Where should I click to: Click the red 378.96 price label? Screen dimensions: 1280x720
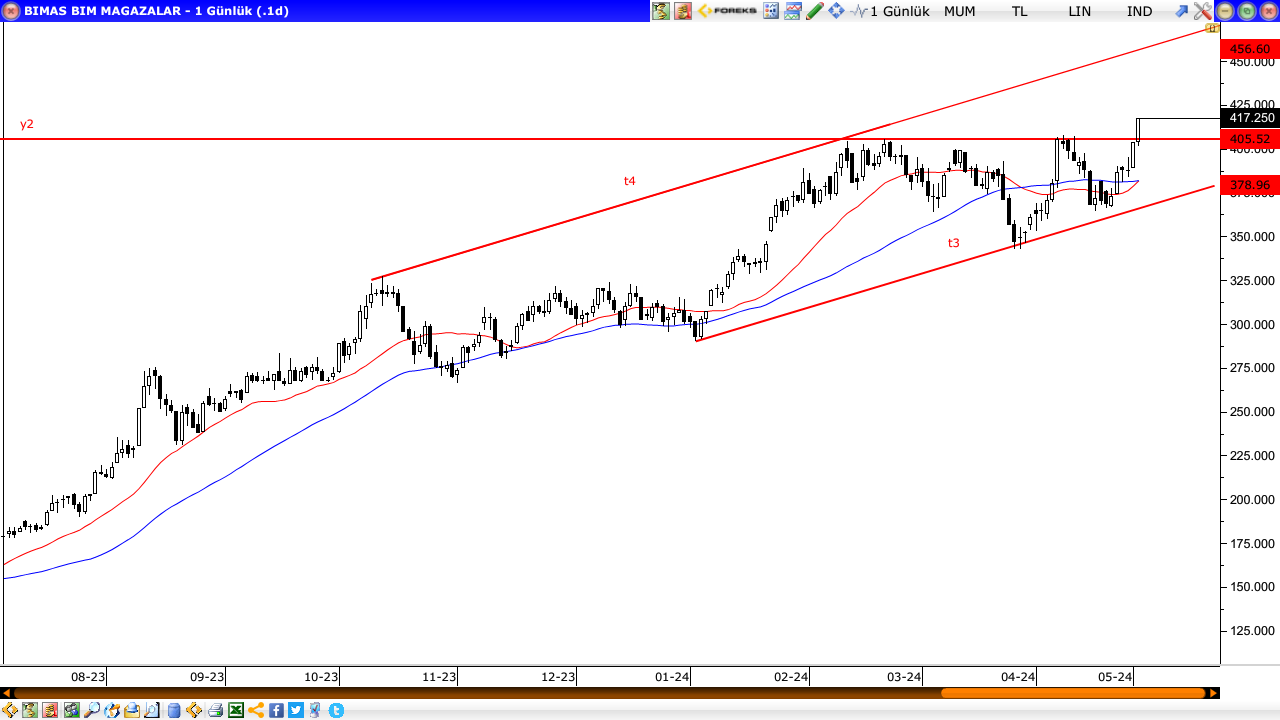(x=1250, y=185)
